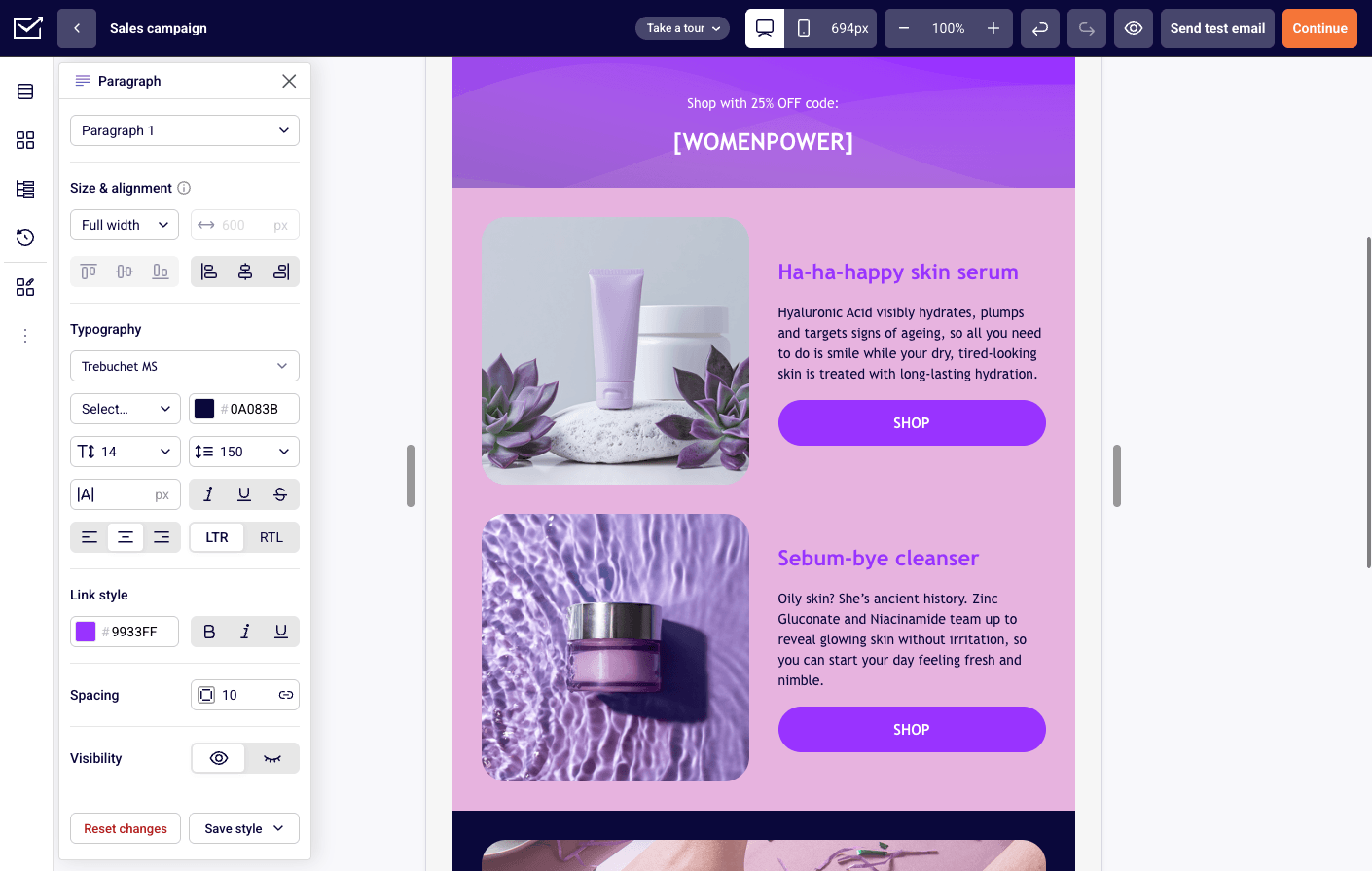Open the font size 14 dropdown
Viewport: 1372px width, 871px height.
point(126,452)
